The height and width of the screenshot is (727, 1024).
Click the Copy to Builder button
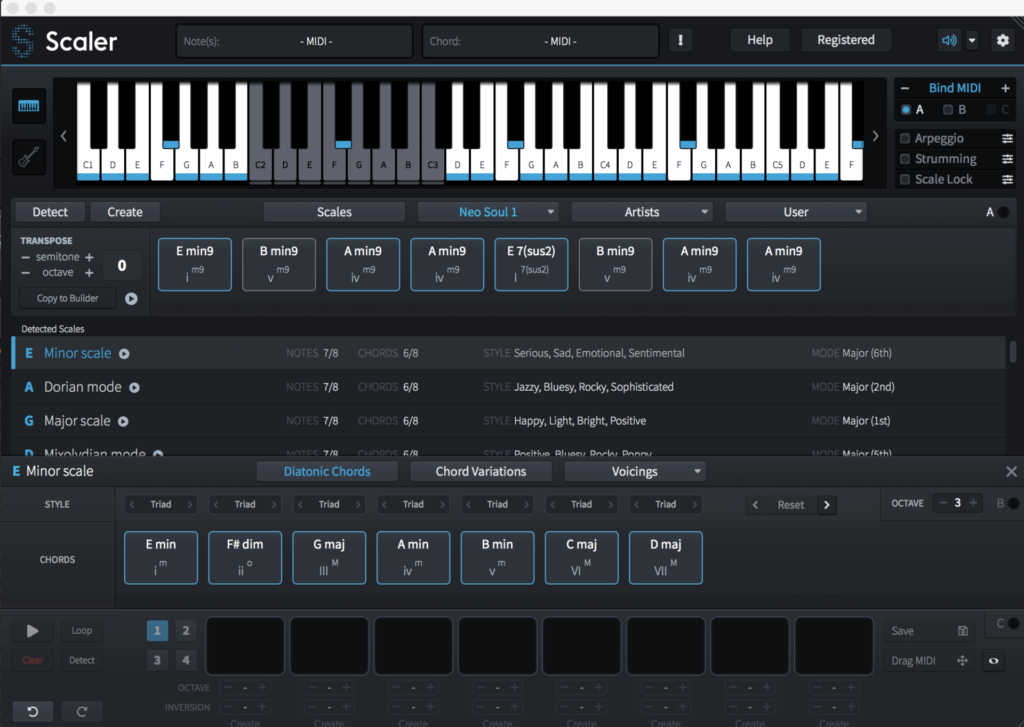pos(68,298)
